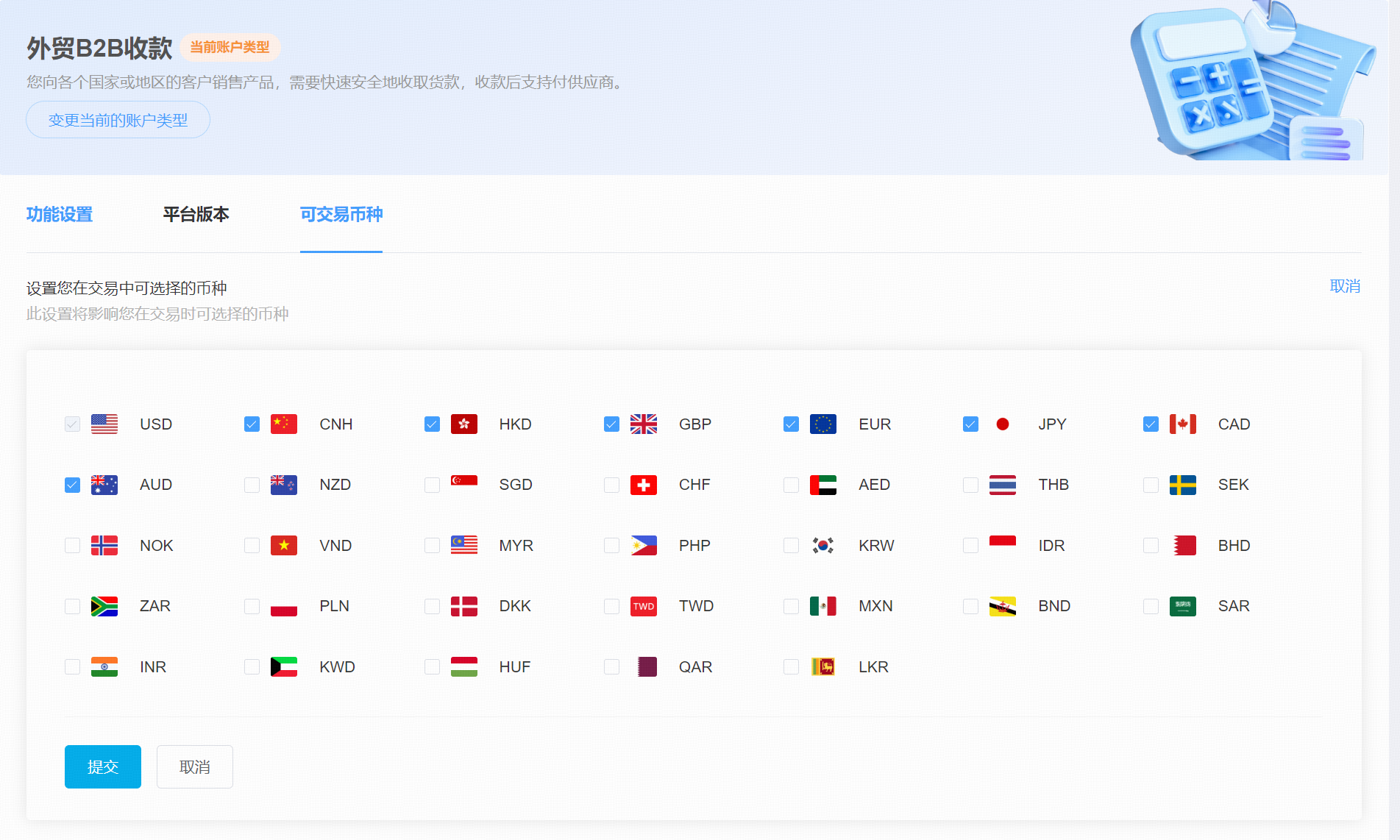The image size is (1400, 840).
Task: Click the 变更当前的账户类型 button
Action: 118,118
